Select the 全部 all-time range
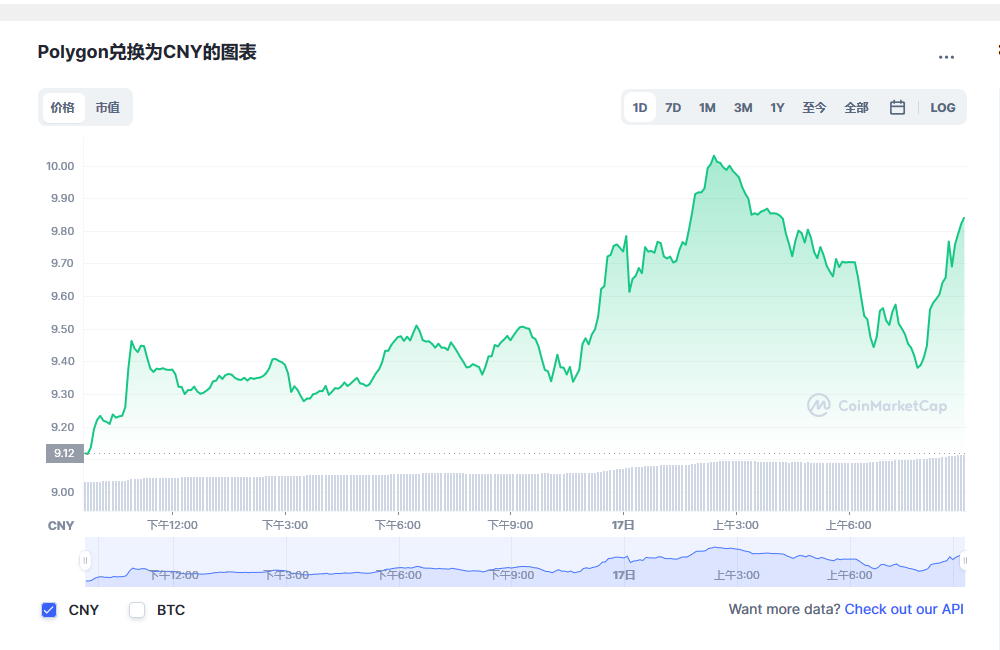The height and width of the screenshot is (650, 1000). coord(857,108)
